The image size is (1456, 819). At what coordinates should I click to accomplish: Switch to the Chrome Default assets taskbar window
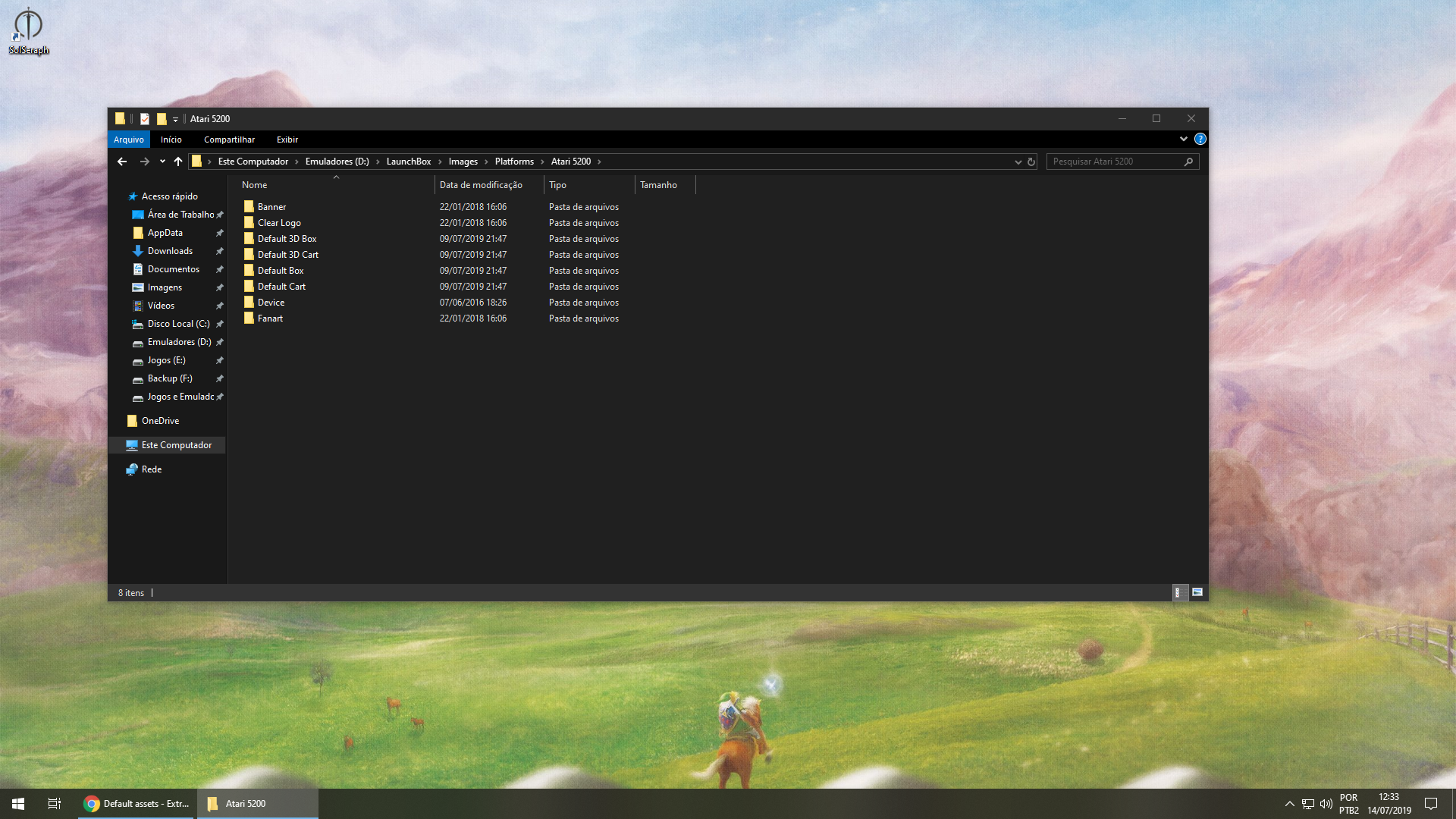pos(136,804)
